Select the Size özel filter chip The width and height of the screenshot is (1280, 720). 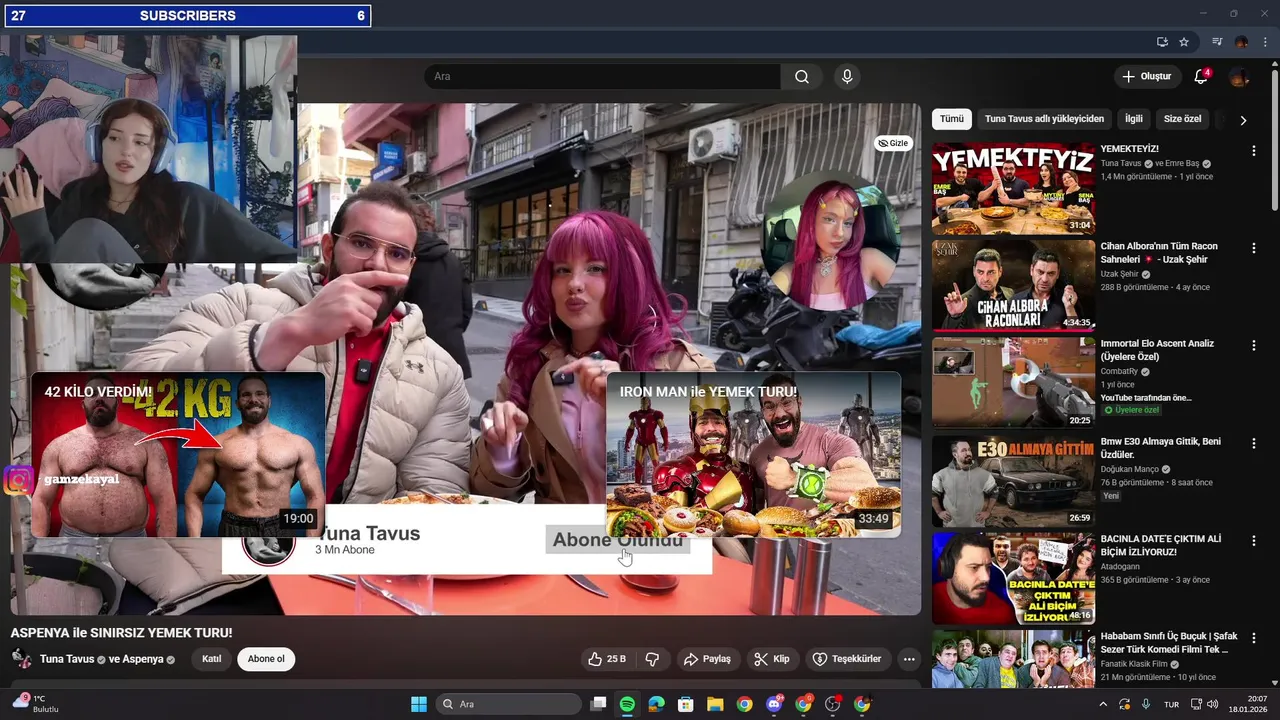click(1183, 119)
